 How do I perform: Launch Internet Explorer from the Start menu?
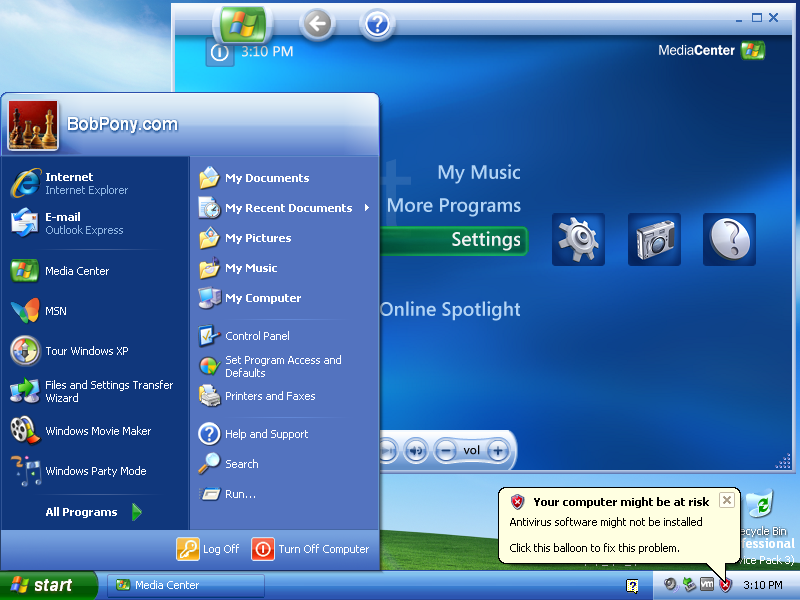click(x=95, y=183)
